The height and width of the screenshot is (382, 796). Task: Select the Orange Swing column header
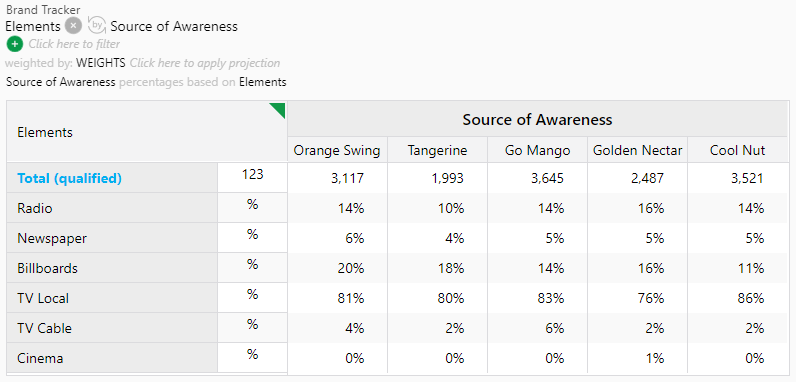[x=337, y=150]
